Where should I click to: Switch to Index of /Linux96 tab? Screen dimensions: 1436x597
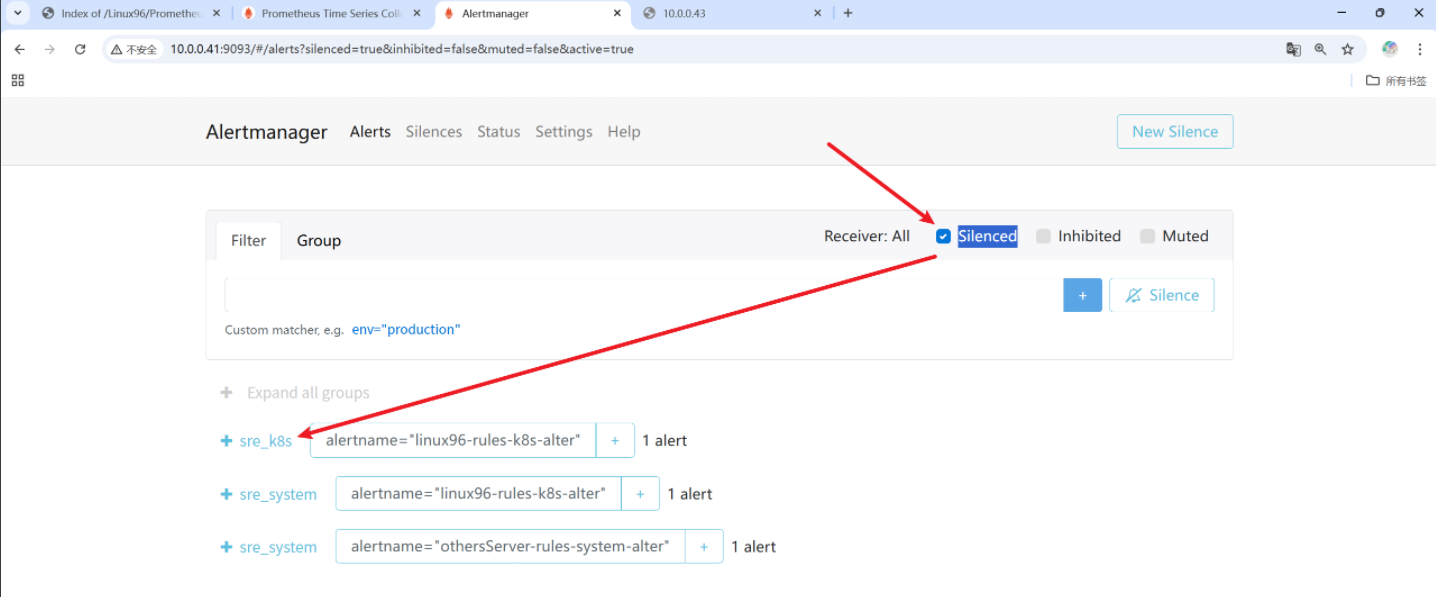(131, 14)
